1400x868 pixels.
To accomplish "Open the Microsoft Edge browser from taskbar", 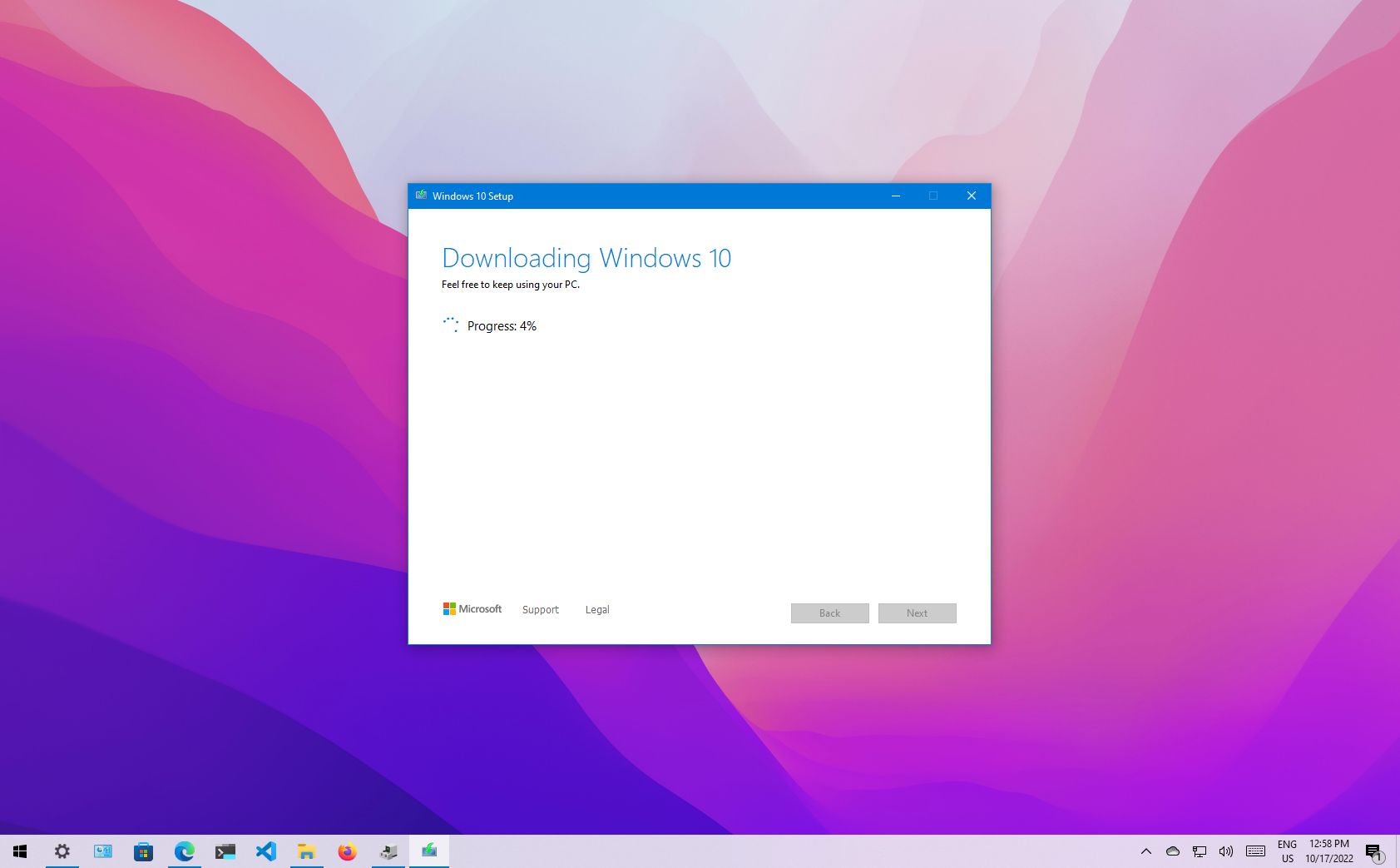I will (x=184, y=851).
